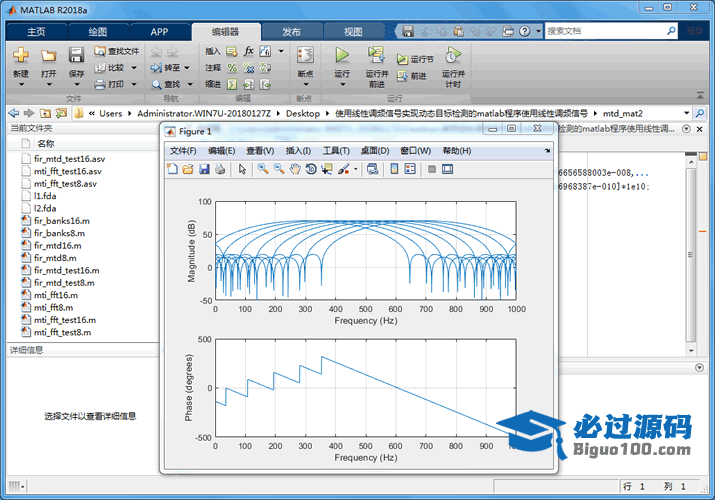This screenshot has height=500, width=715.
Task: Click Run Section (运行节) icon
Action: (x=402, y=59)
